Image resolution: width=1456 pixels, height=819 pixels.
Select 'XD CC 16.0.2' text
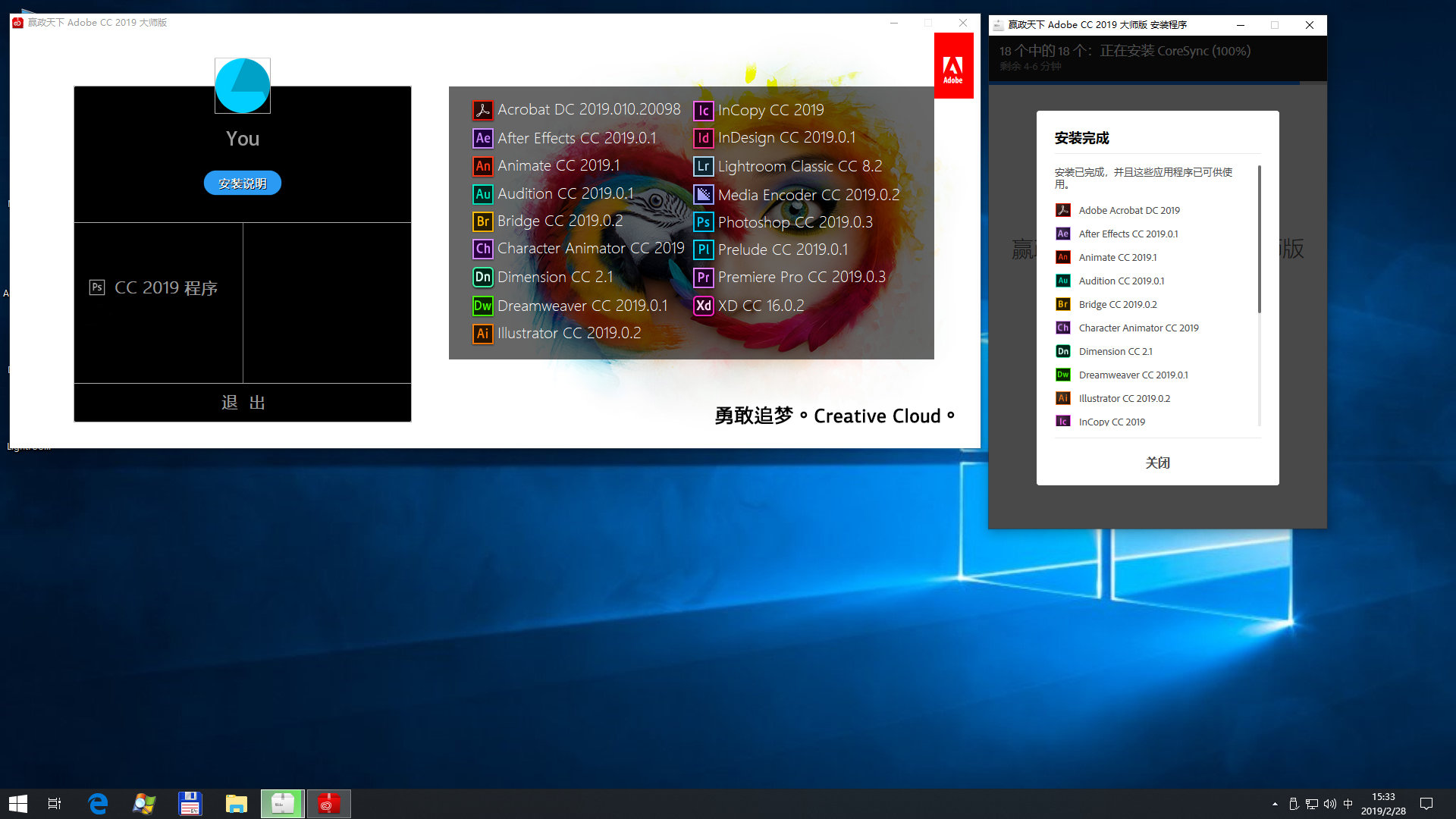pyautogui.click(x=761, y=306)
